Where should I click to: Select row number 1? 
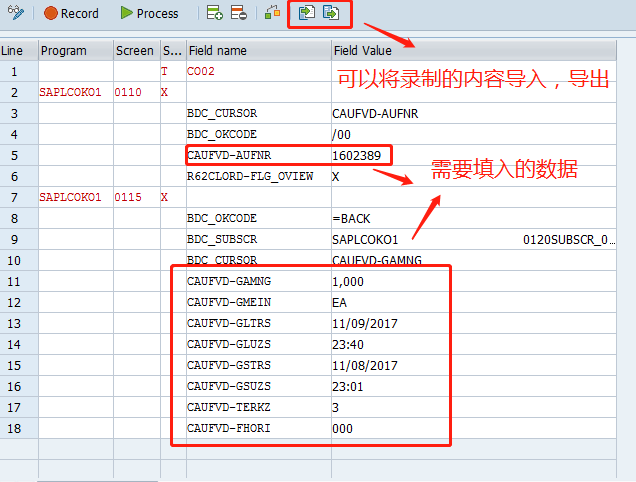[14, 72]
